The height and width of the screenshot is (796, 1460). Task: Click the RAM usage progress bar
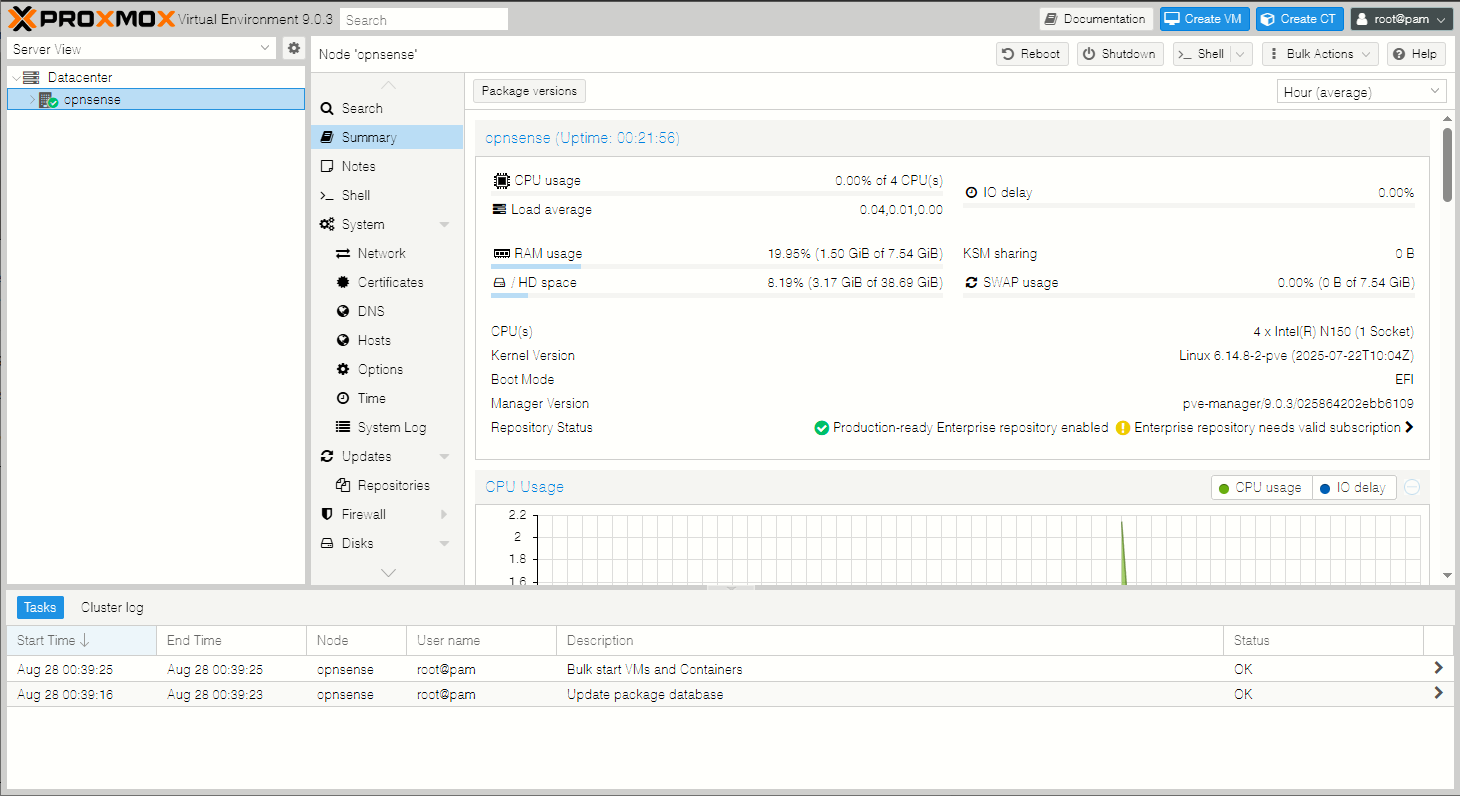pyautogui.click(x=717, y=267)
